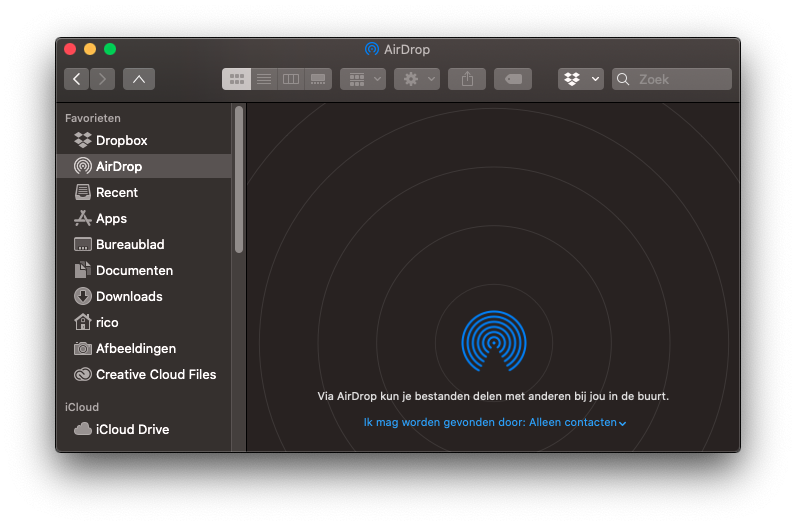Close the window with red button
Screen dimensions: 796x526
tap(70, 49)
